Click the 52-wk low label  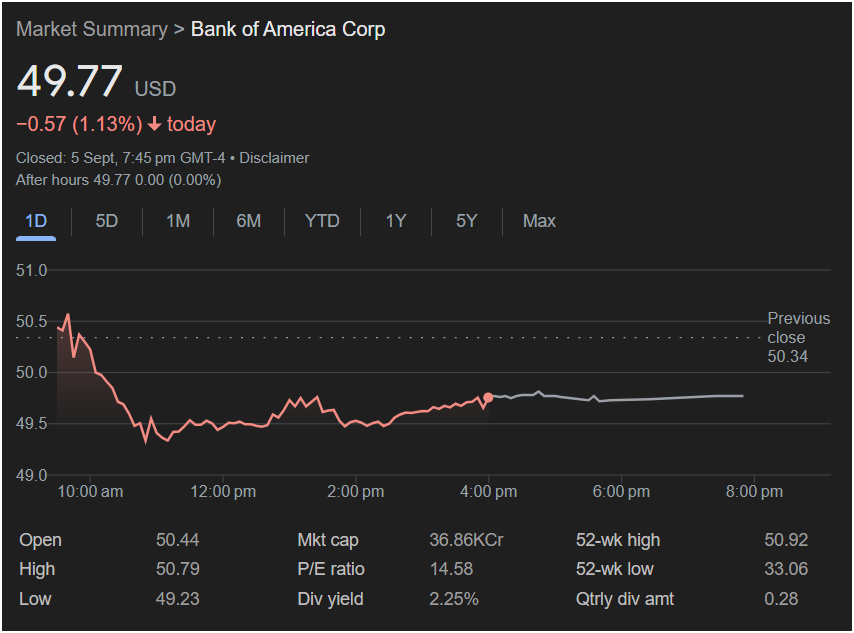pyautogui.click(x=614, y=569)
